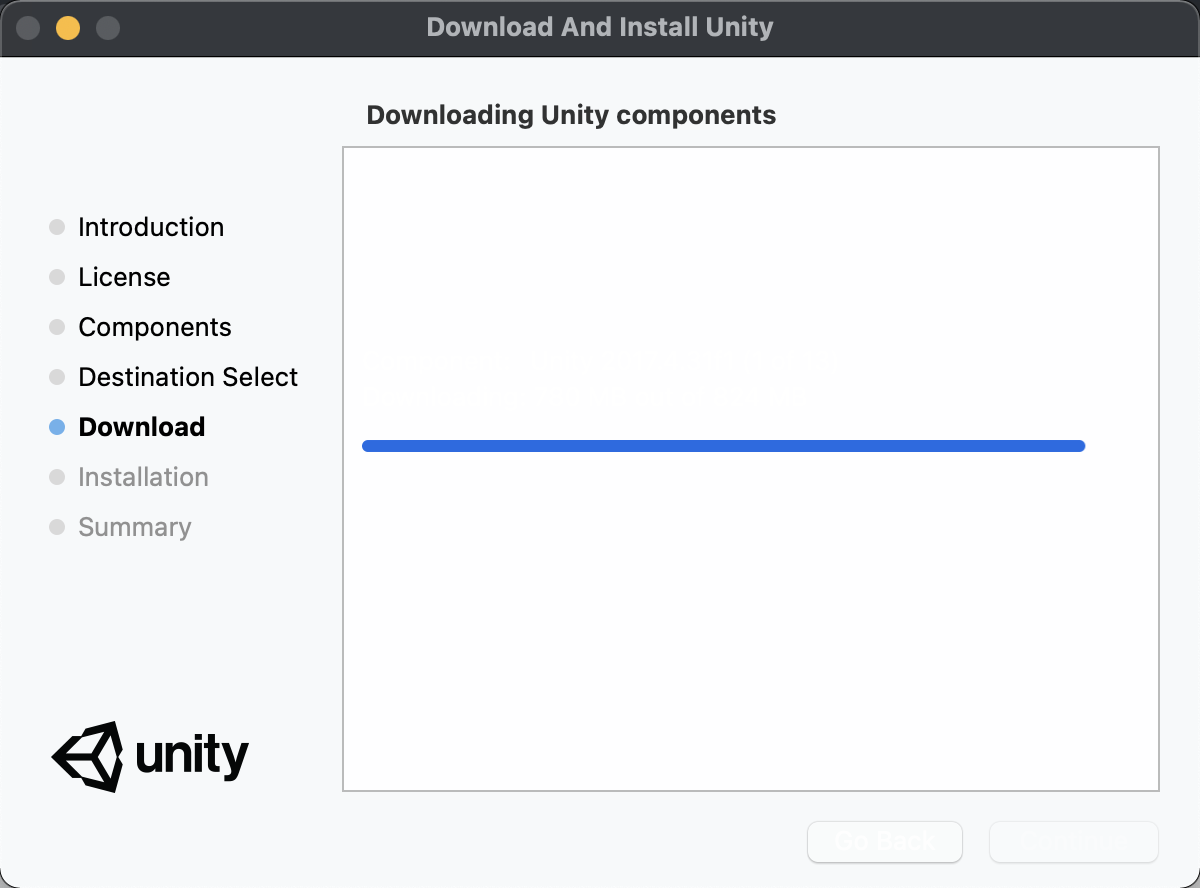Viewport: 1200px width, 888px height.
Task: Click the bullet beside Destination Select
Action: pyautogui.click(x=56, y=377)
